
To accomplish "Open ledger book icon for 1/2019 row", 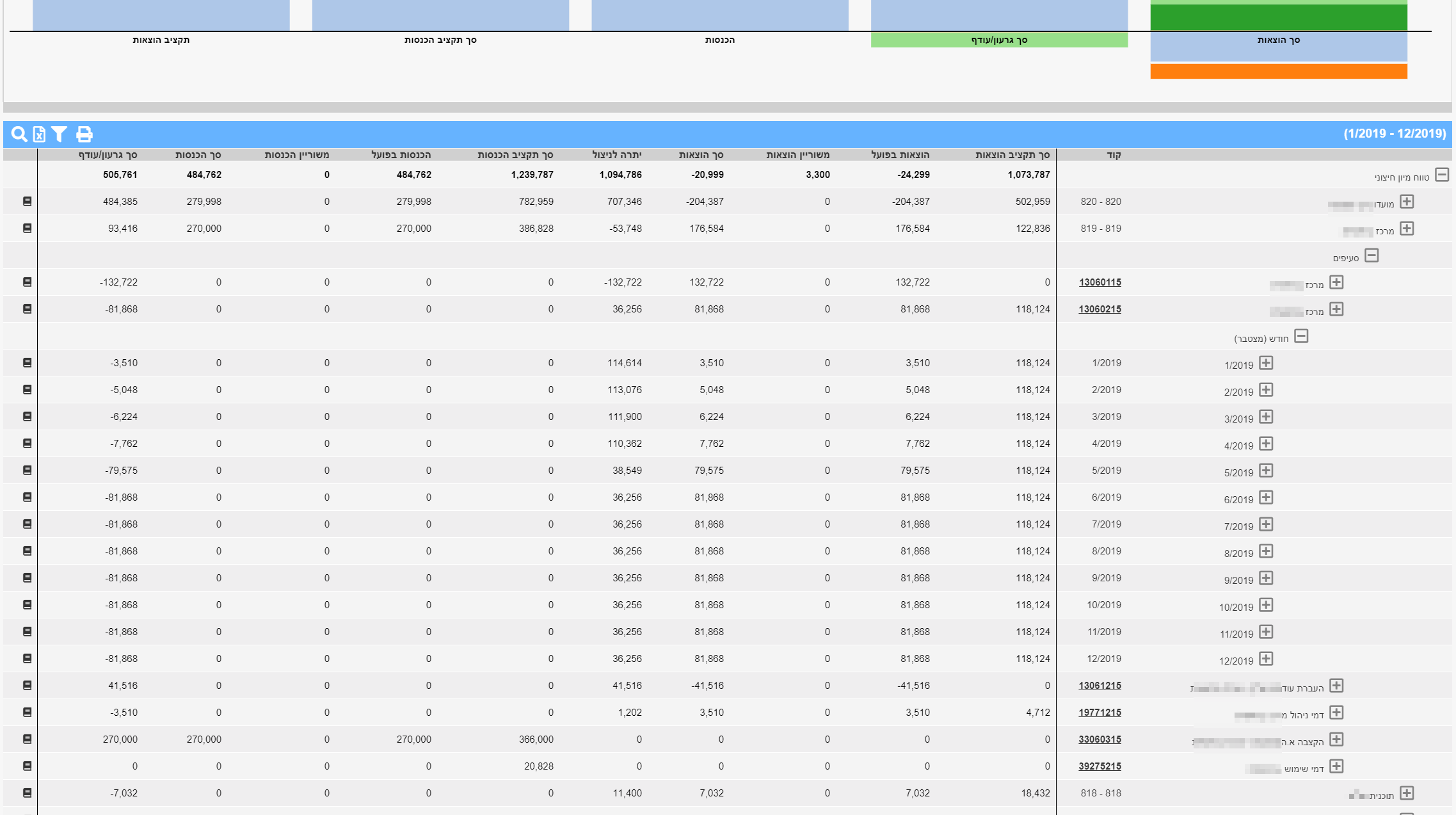I will [27, 362].
